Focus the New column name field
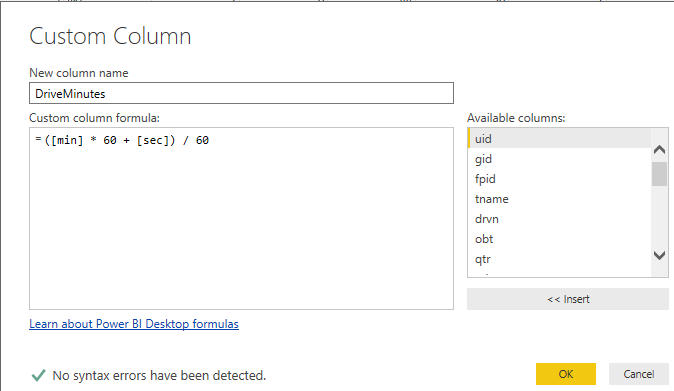 point(241,93)
